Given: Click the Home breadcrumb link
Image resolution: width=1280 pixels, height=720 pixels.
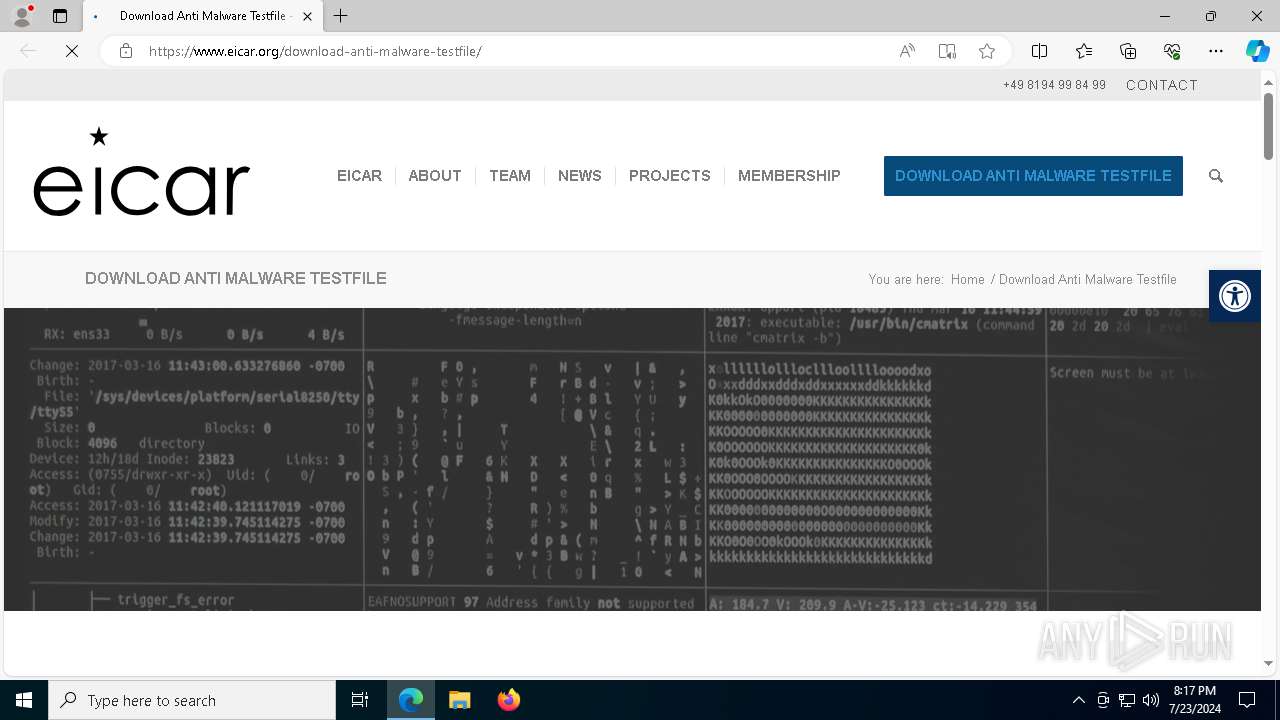Looking at the screenshot, I should click(x=968, y=279).
